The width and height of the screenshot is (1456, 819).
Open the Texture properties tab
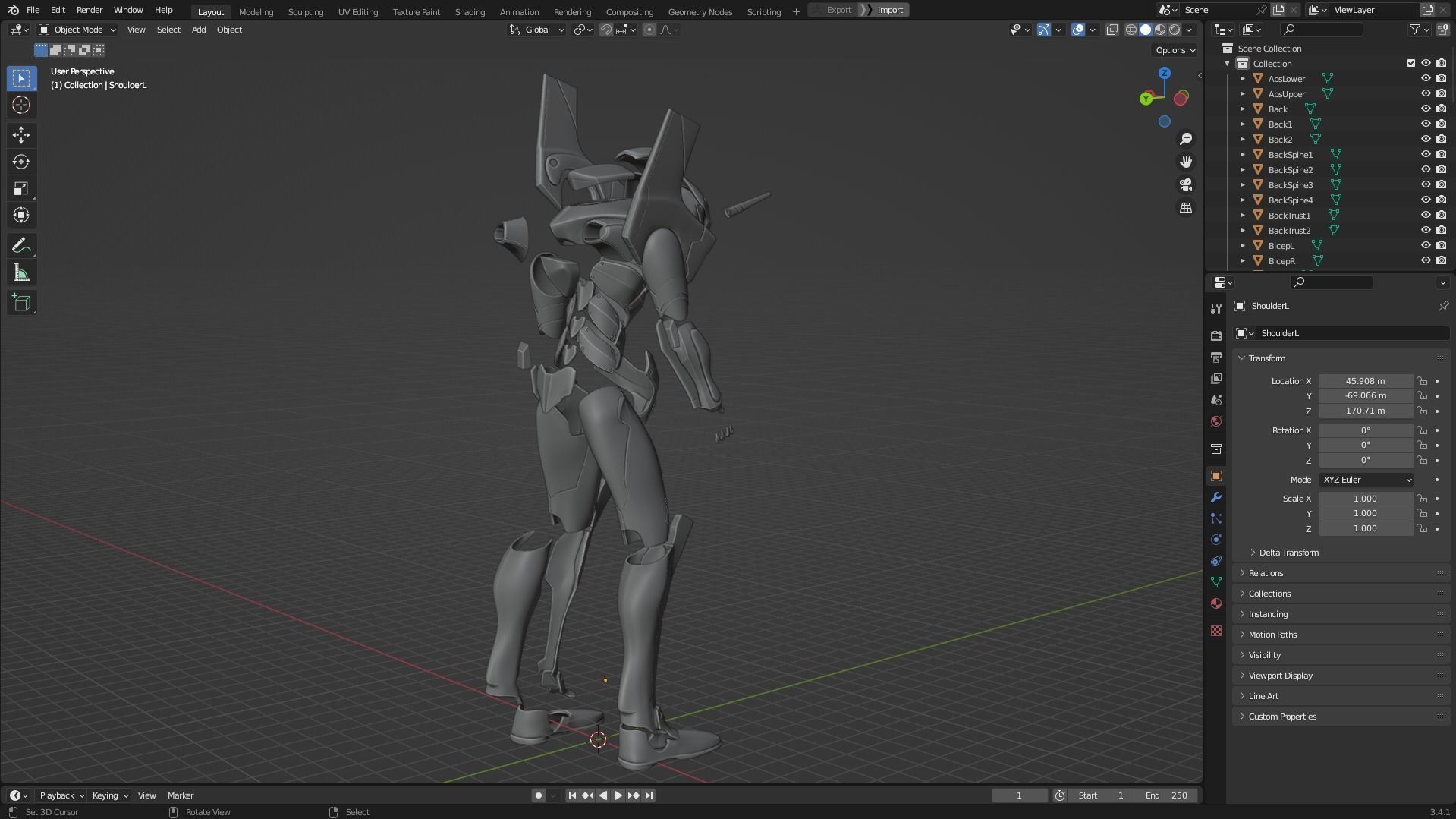[x=1216, y=631]
